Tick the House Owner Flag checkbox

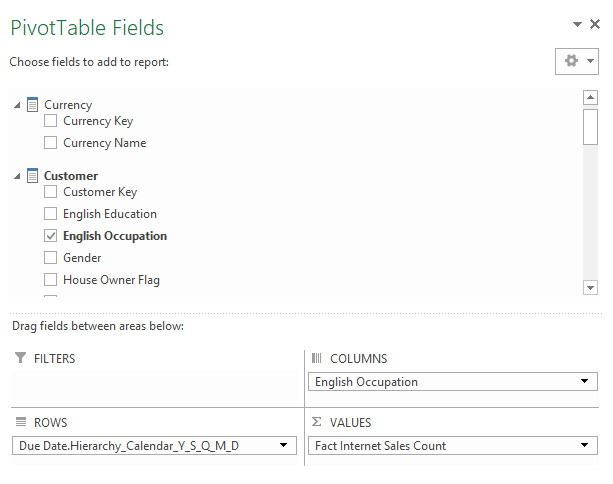click(51, 280)
